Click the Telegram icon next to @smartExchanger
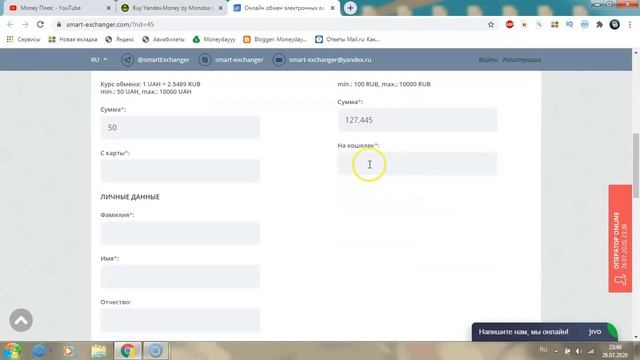640x360 pixels. pos(127,60)
